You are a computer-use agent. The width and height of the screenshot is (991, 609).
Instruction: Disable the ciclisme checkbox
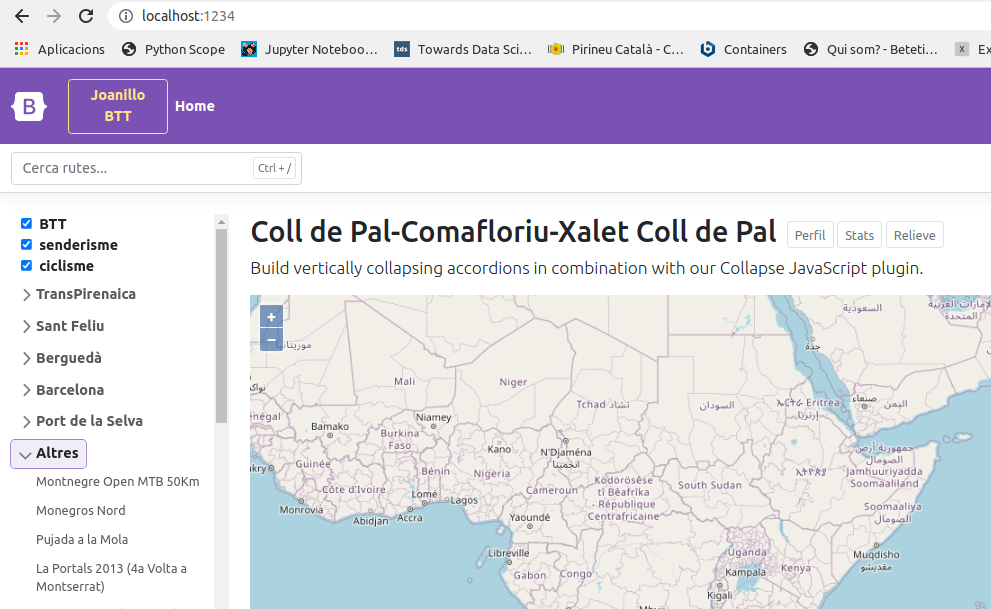[27, 266]
